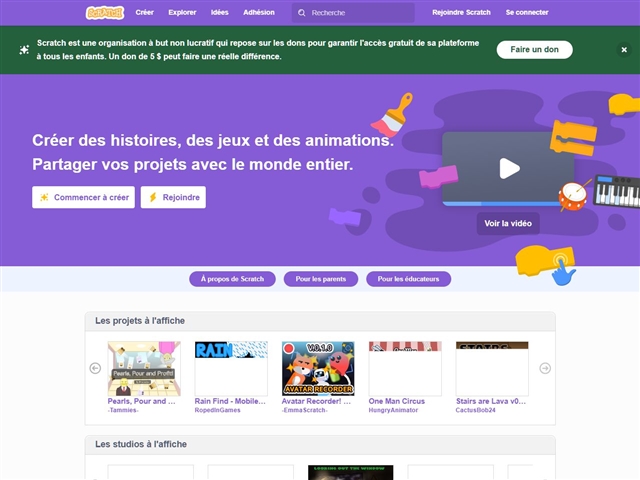Go to previous featured projects
640x480 pixels.
tap(95, 368)
